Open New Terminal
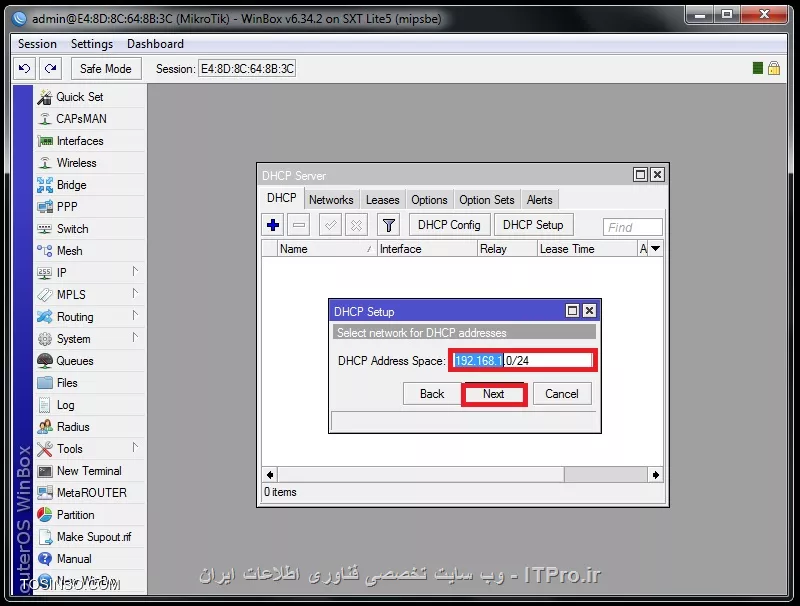Image resolution: width=800 pixels, height=606 pixels. tap(90, 471)
